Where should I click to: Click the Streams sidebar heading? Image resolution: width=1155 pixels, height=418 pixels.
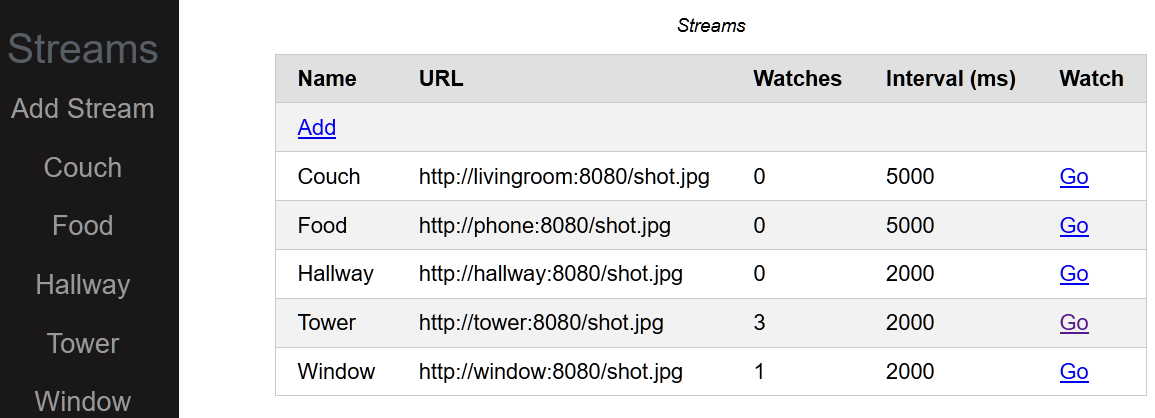(x=83, y=49)
